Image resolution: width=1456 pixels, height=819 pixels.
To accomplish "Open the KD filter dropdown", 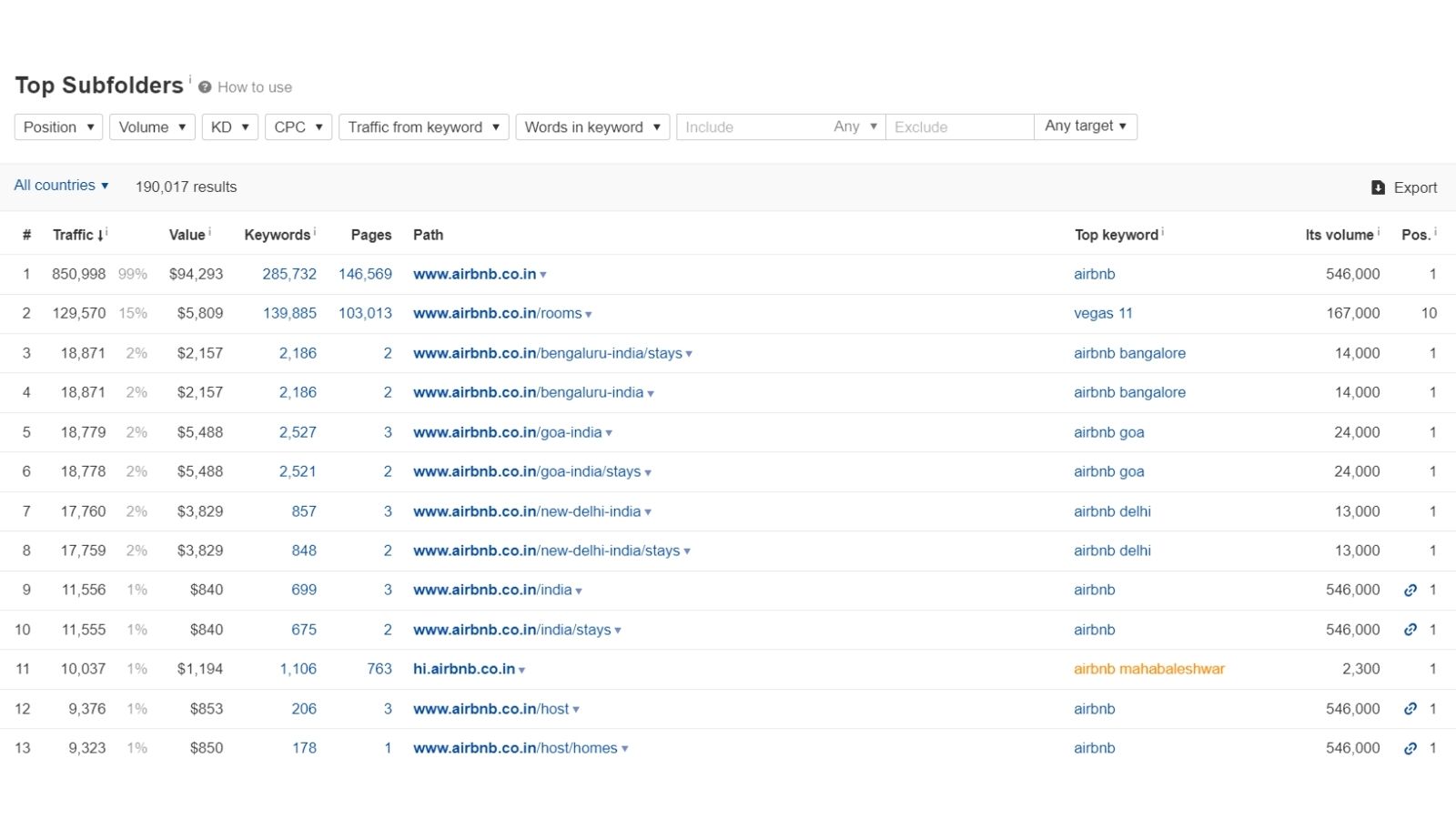I will point(230,127).
